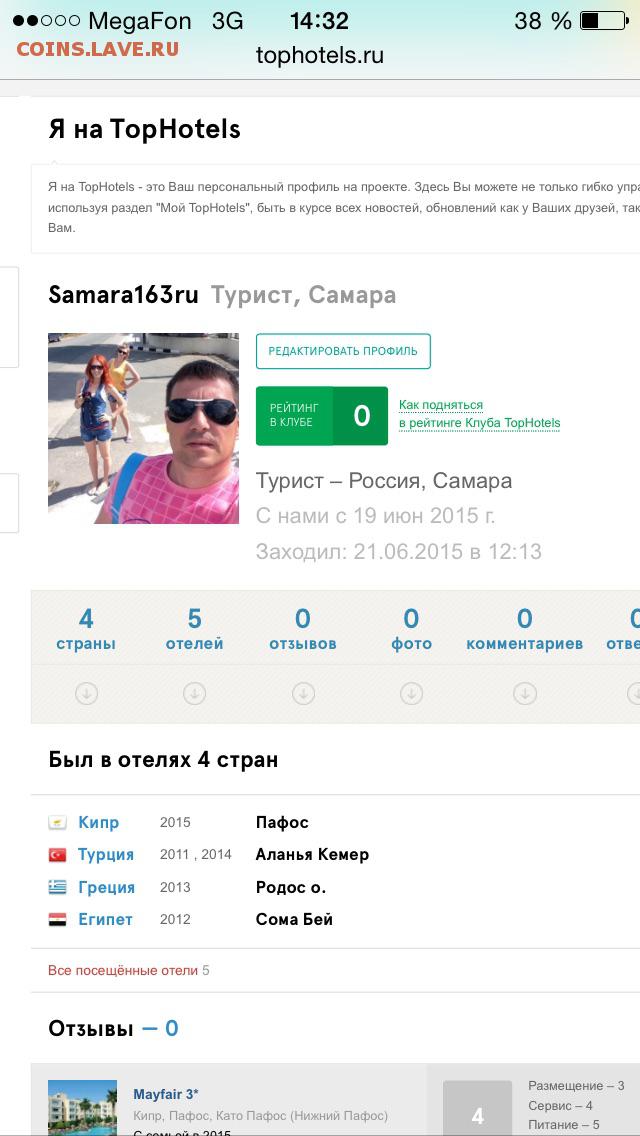This screenshot has width=640, height=1136.
Task: Tap the Egypt flag icon
Action: click(57, 919)
